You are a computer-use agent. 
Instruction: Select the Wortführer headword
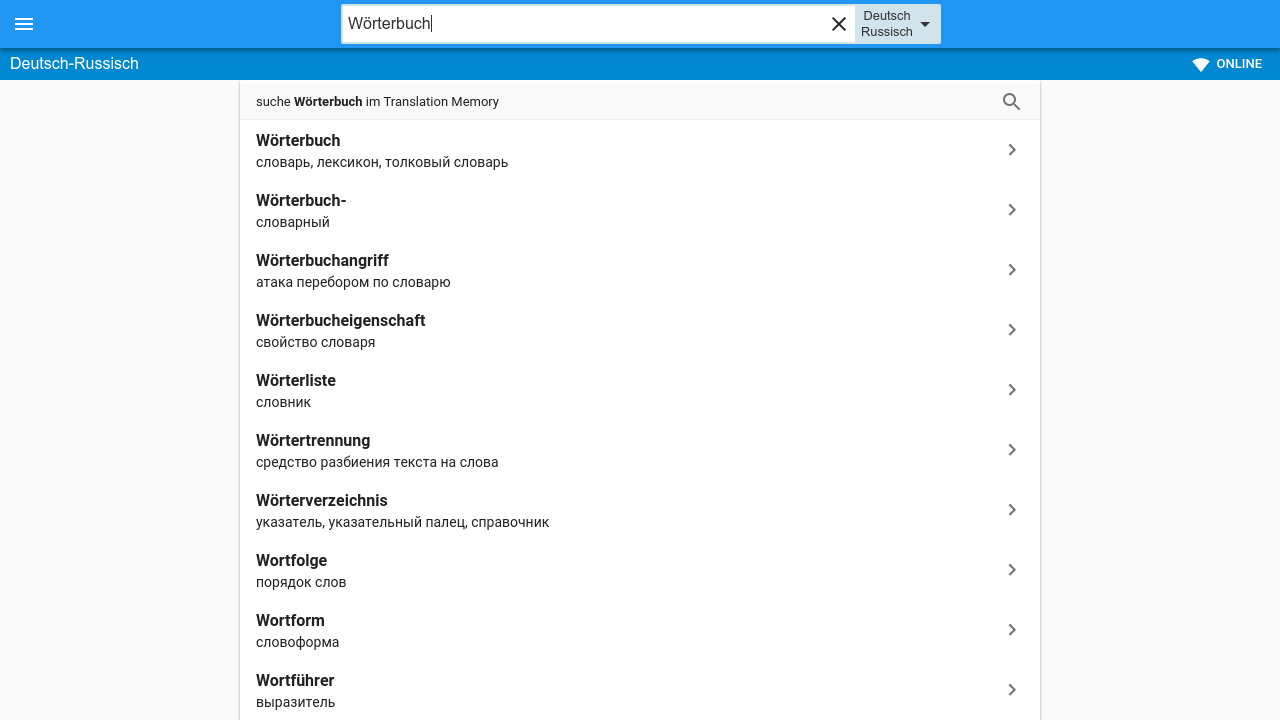295,681
